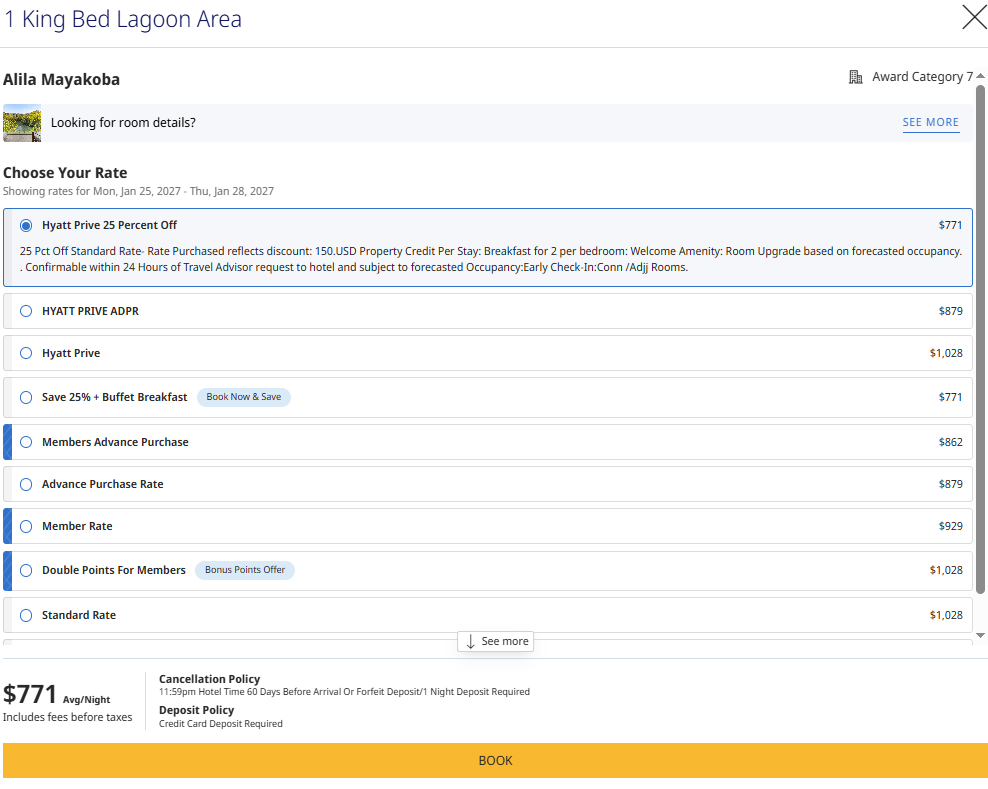Click the $929 Member Rate price

950,526
